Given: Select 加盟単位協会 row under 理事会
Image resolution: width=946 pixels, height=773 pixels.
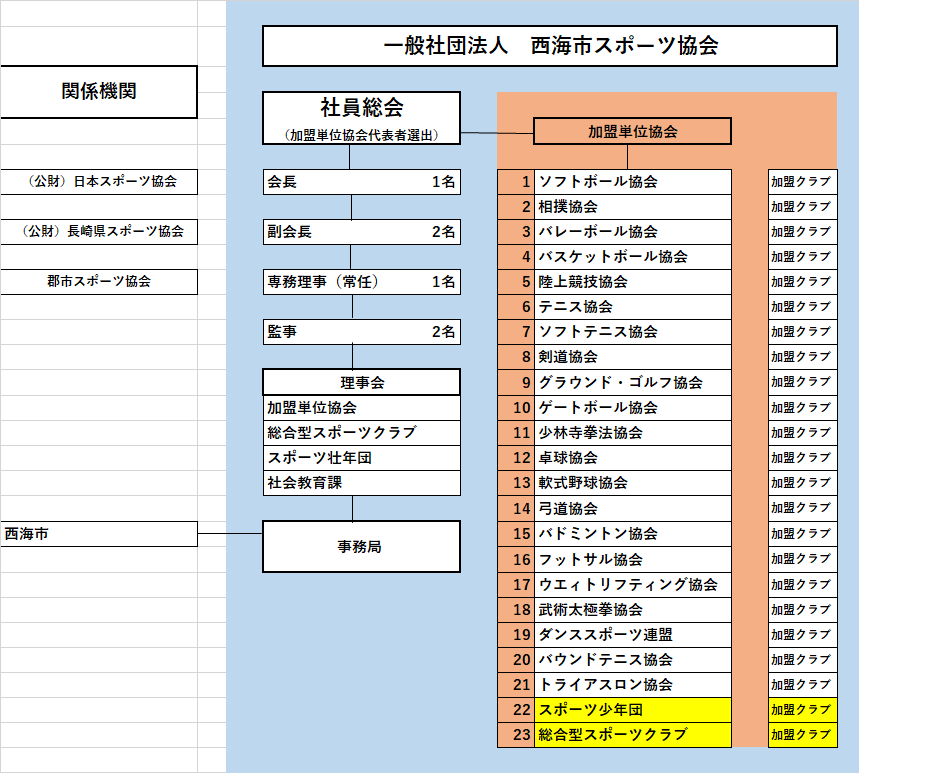Looking at the screenshot, I should tap(361, 408).
